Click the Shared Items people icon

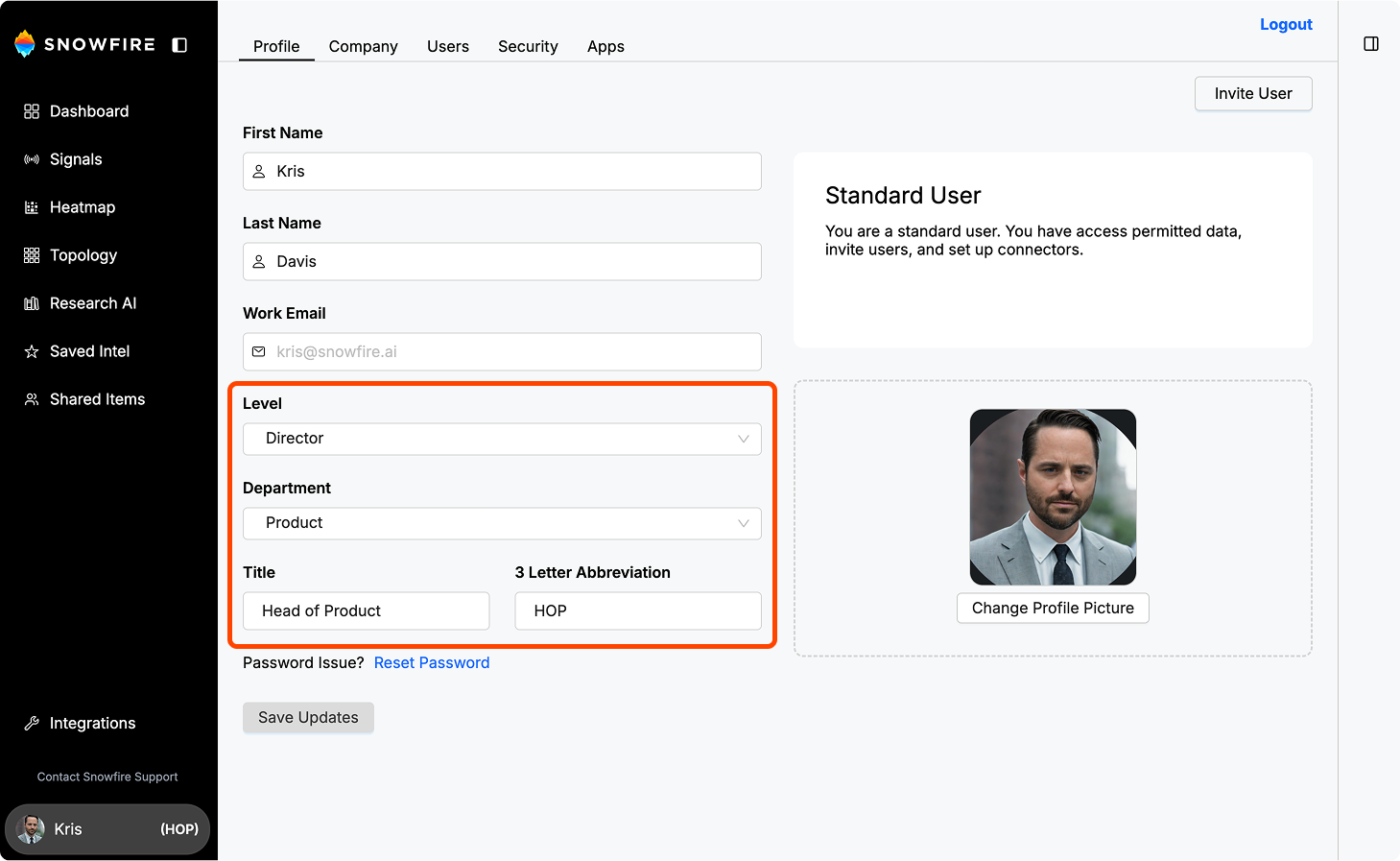point(32,399)
